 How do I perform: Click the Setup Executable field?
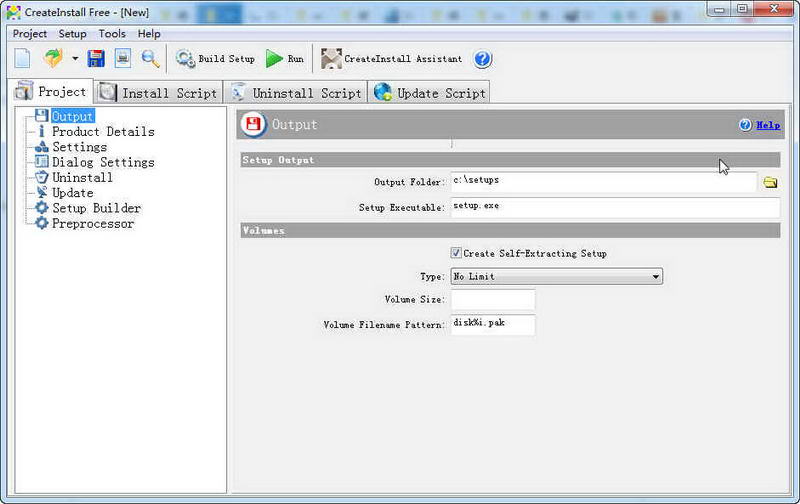click(615, 208)
